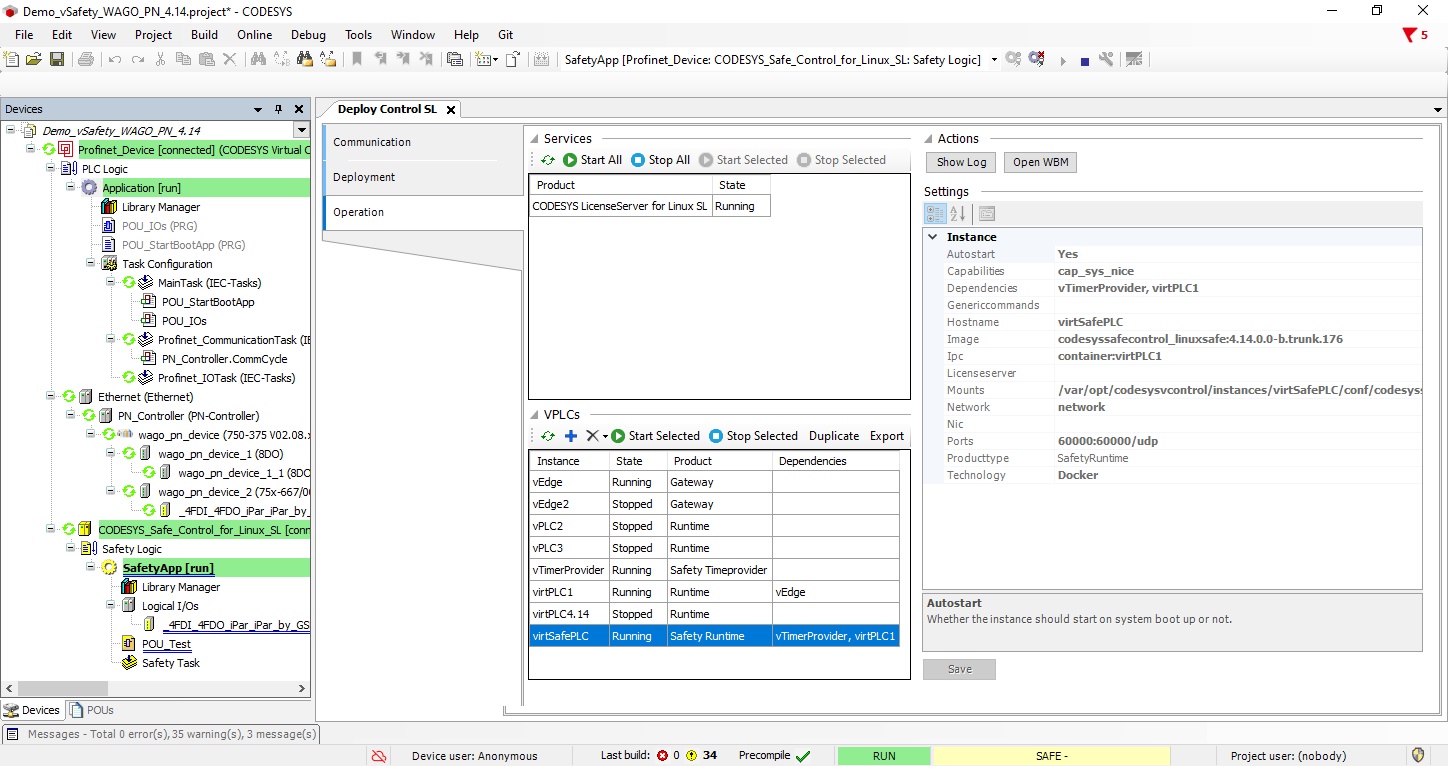Collapse the Task Configuration tree node
This screenshot has width=1448, height=766.
coord(91,264)
